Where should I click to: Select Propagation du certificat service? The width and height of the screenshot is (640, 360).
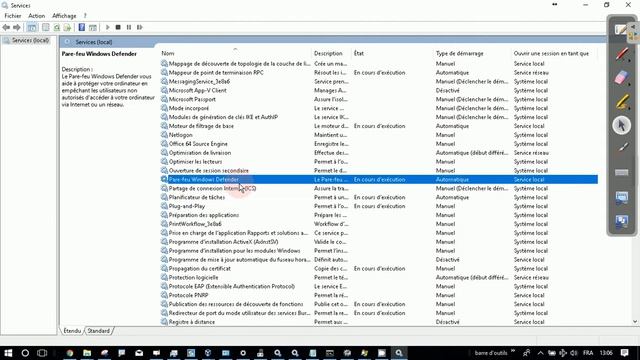pos(200,269)
